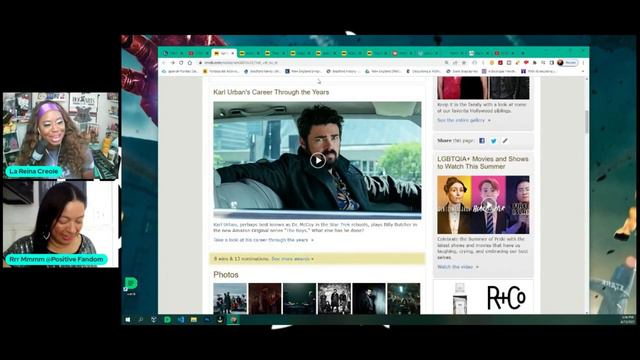Open the third photo thumbnail
Screen dimensions: 640x360
(x=300, y=299)
